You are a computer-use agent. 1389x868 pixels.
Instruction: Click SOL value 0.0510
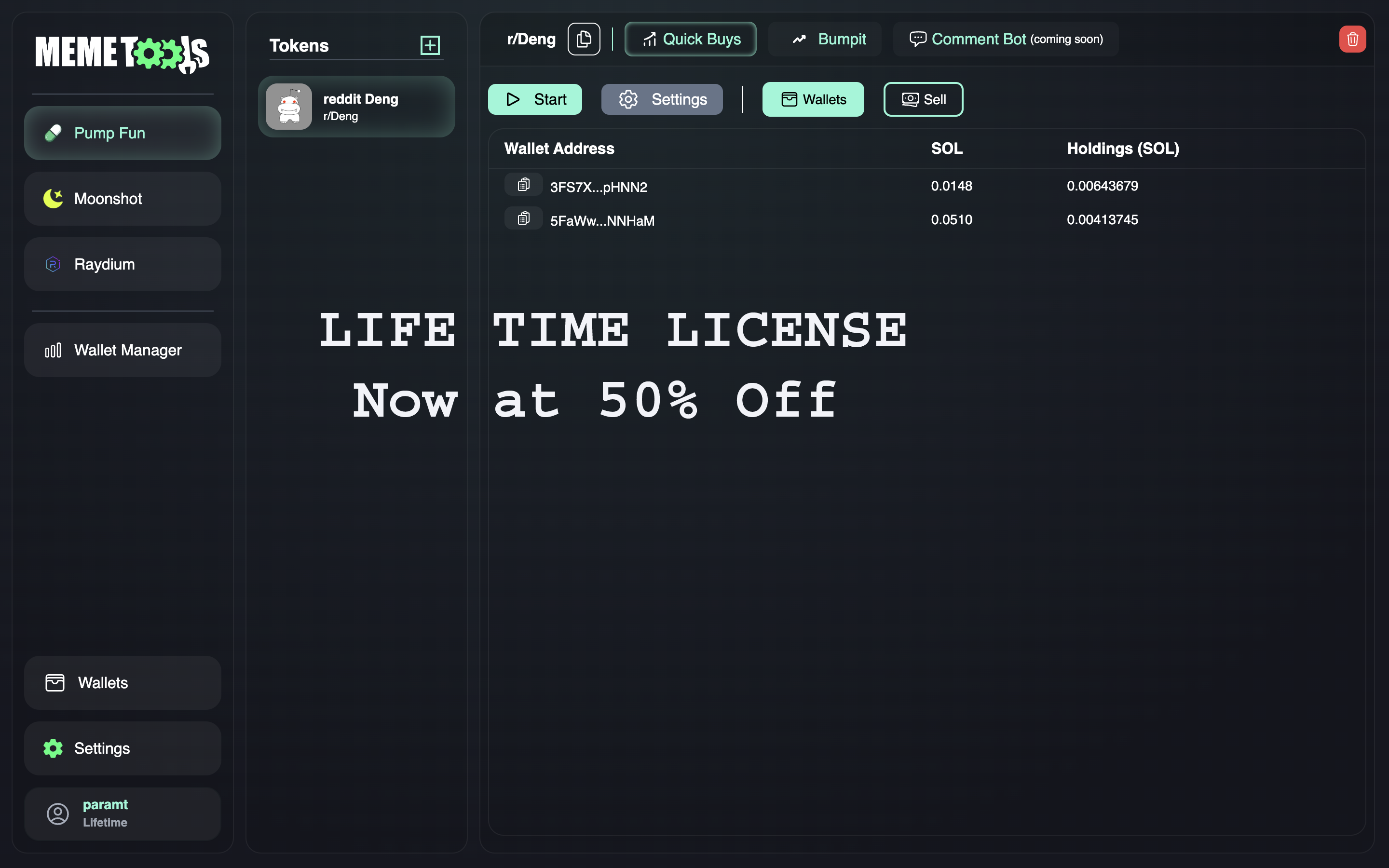coord(951,220)
